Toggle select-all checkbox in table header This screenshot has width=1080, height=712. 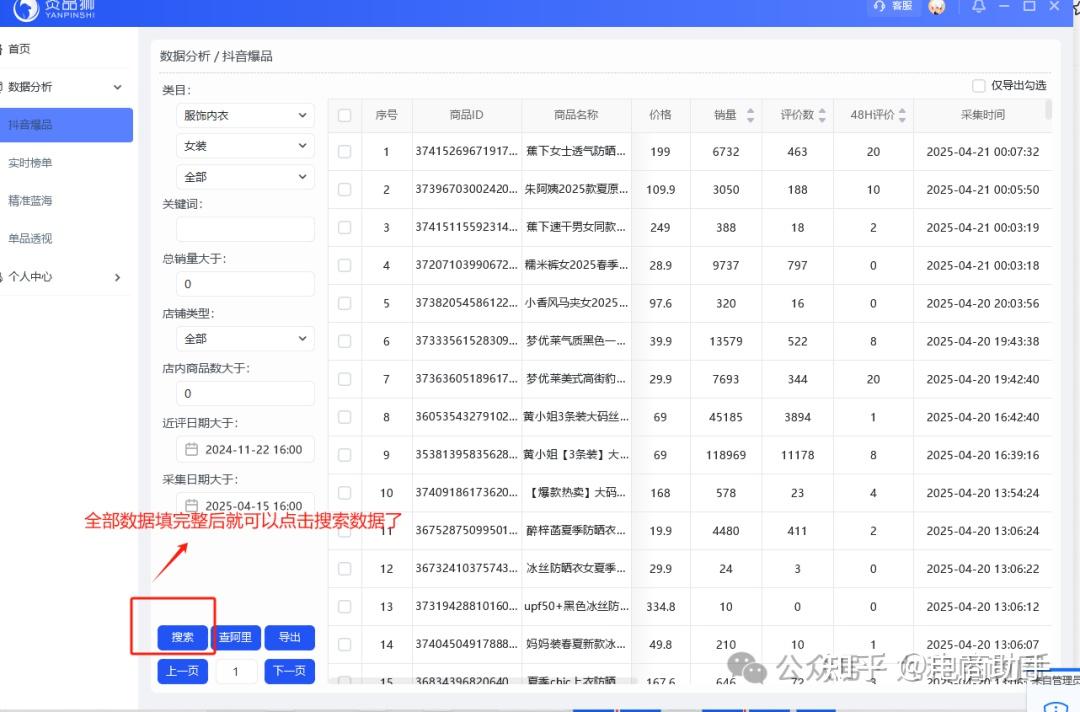344,116
